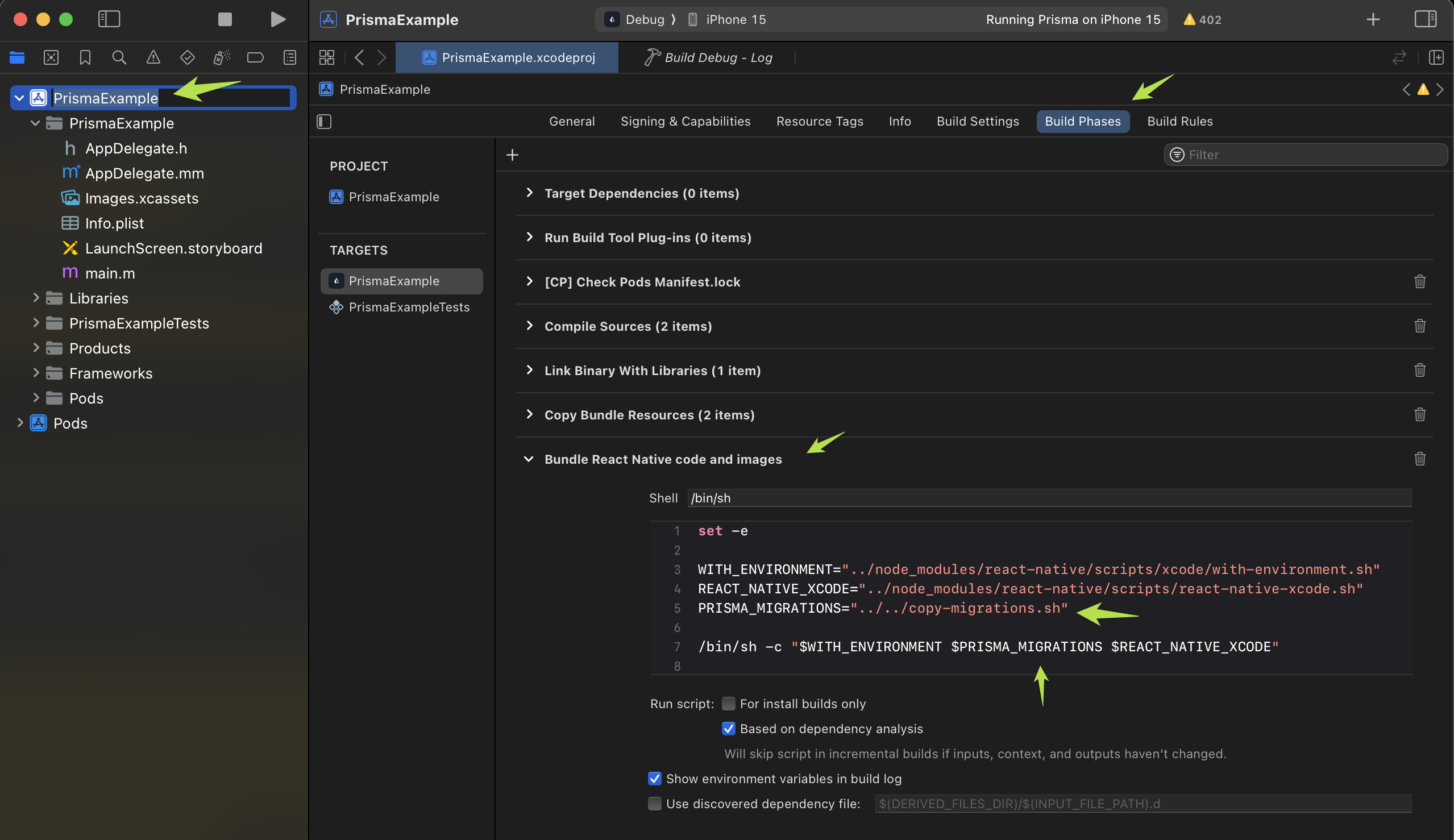The height and width of the screenshot is (840, 1454).
Task: Click the Build Rules tab
Action: tap(1180, 121)
